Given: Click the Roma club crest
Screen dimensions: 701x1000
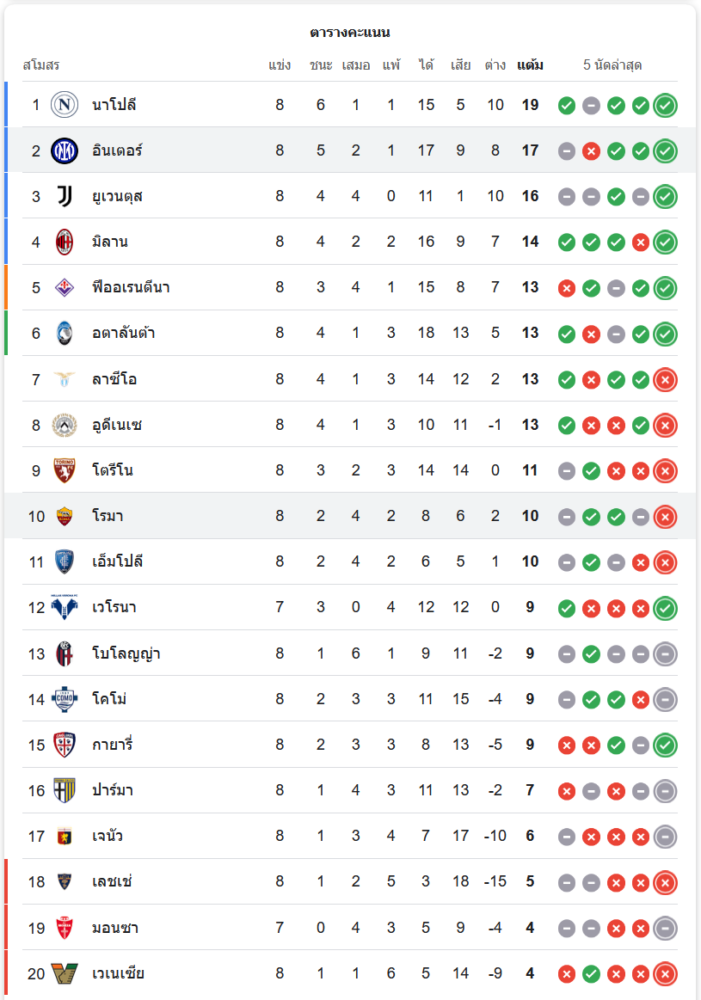Looking at the screenshot, I should pos(64,516).
